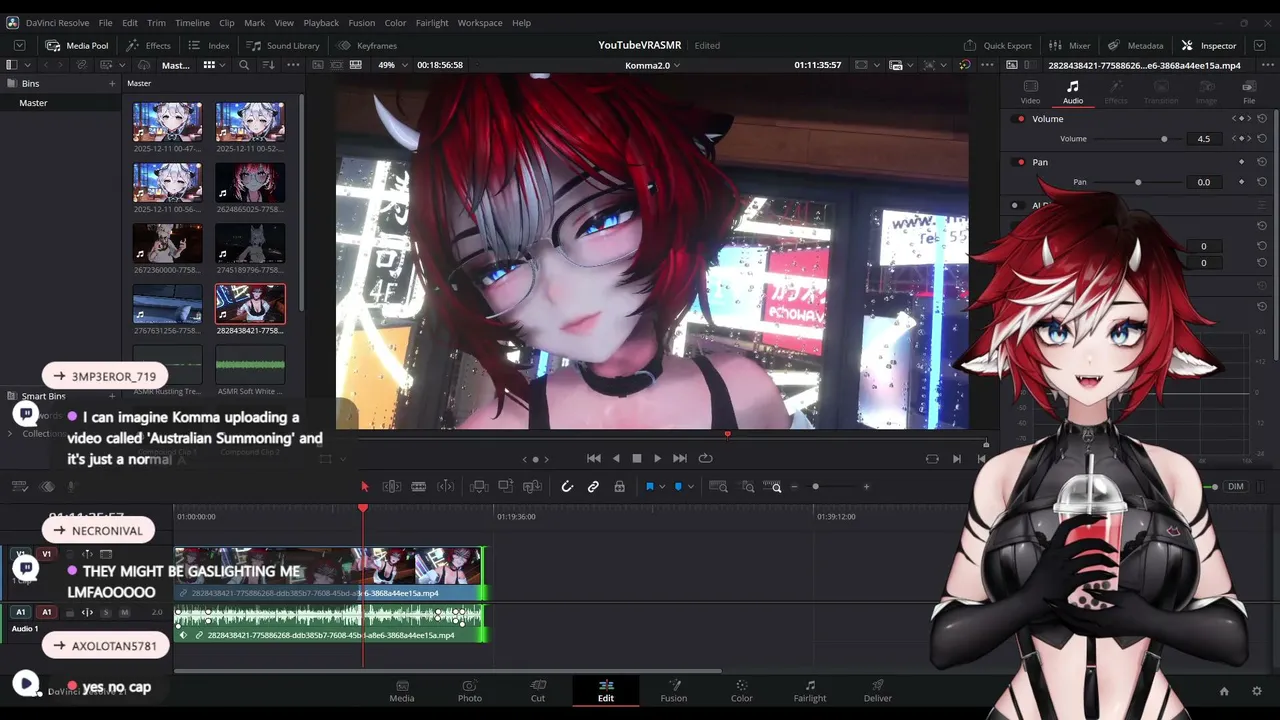Toggle the Inspector panel
The height and width of the screenshot is (720, 1280).
[x=1209, y=45]
